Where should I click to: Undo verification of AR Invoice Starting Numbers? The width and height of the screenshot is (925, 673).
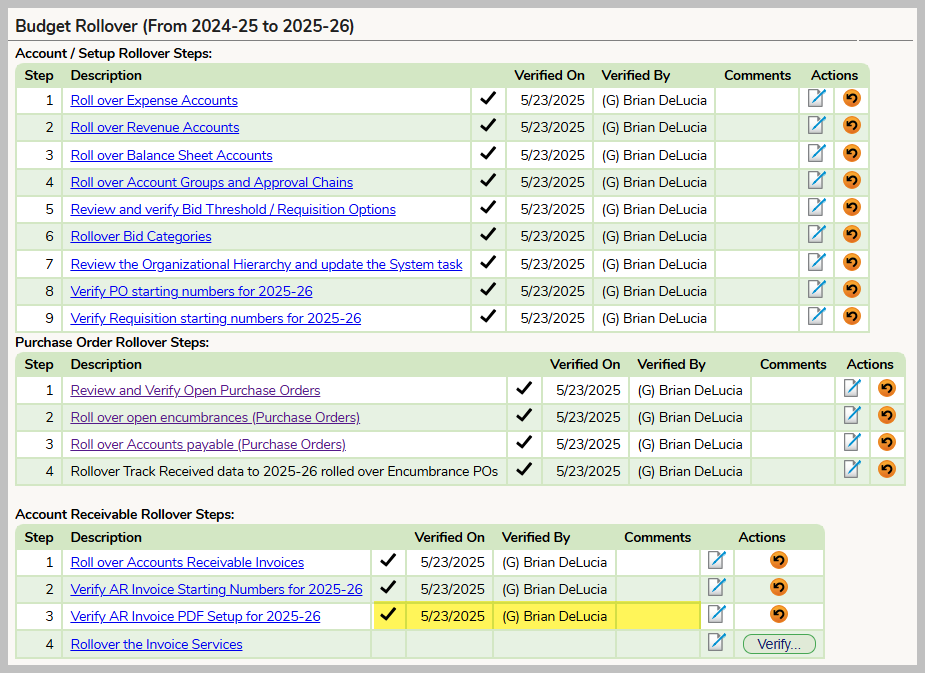[x=779, y=587]
